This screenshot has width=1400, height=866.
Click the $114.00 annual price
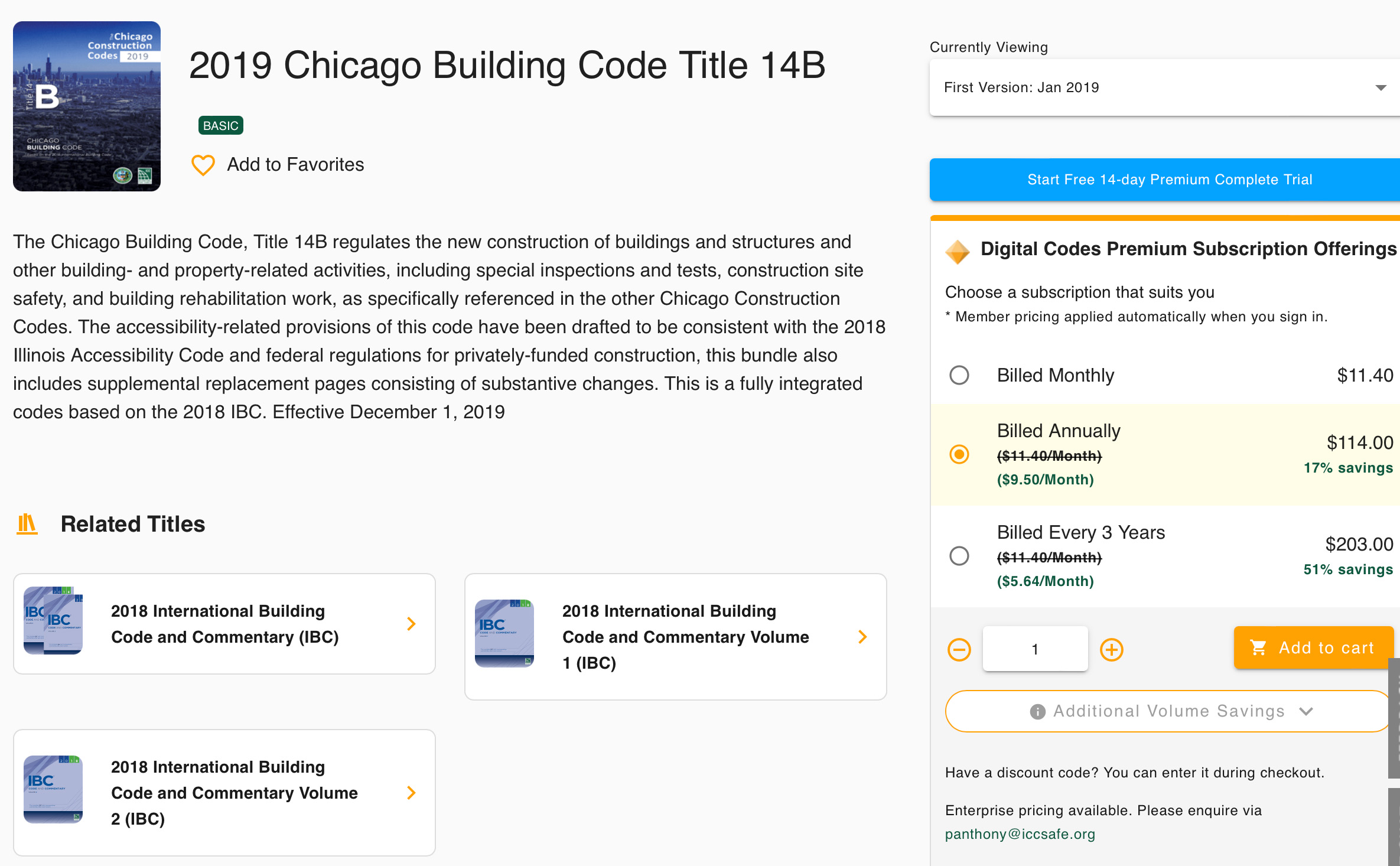click(1360, 442)
